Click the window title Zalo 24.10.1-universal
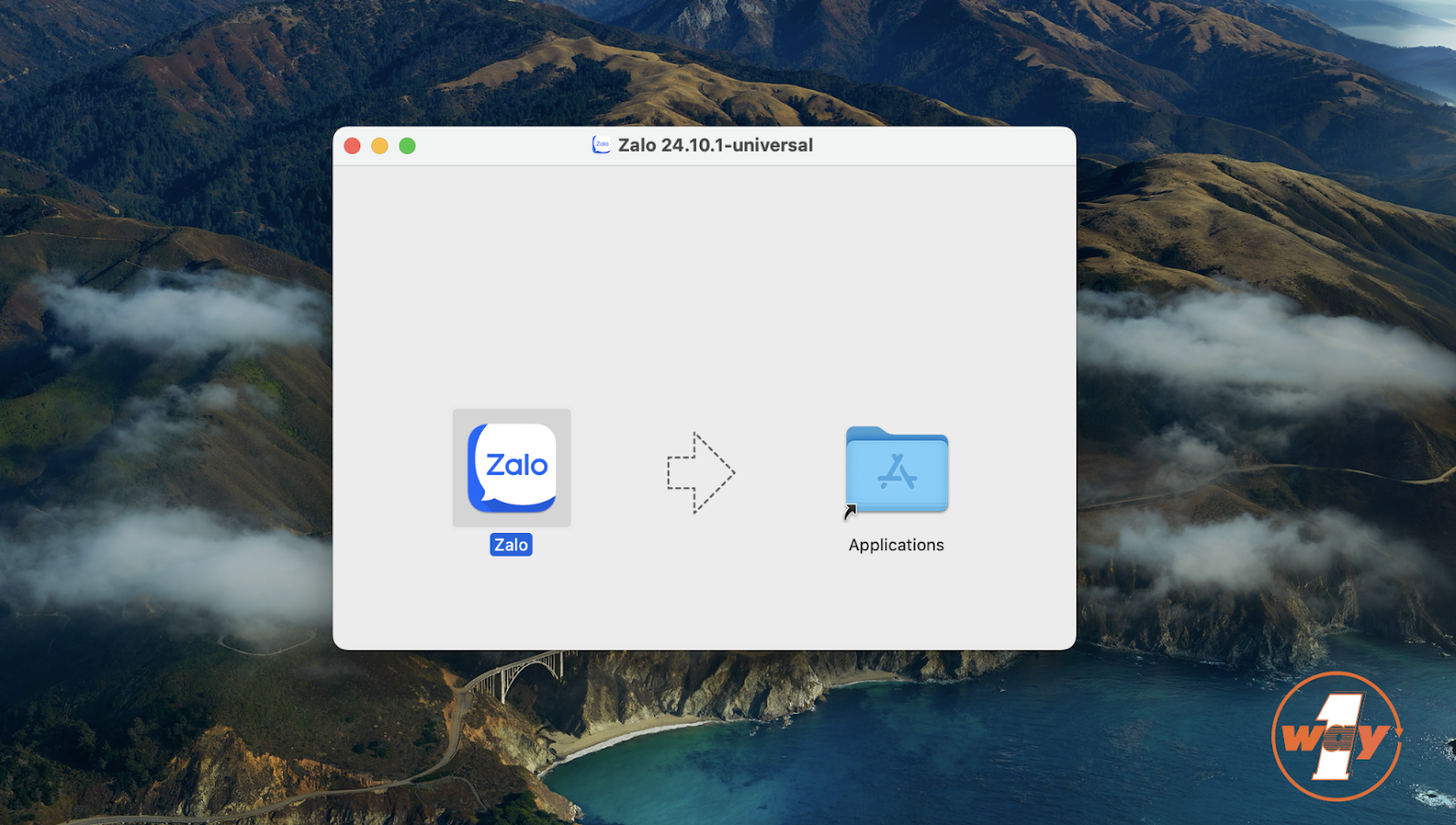Image resolution: width=1456 pixels, height=825 pixels. click(x=715, y=146)
